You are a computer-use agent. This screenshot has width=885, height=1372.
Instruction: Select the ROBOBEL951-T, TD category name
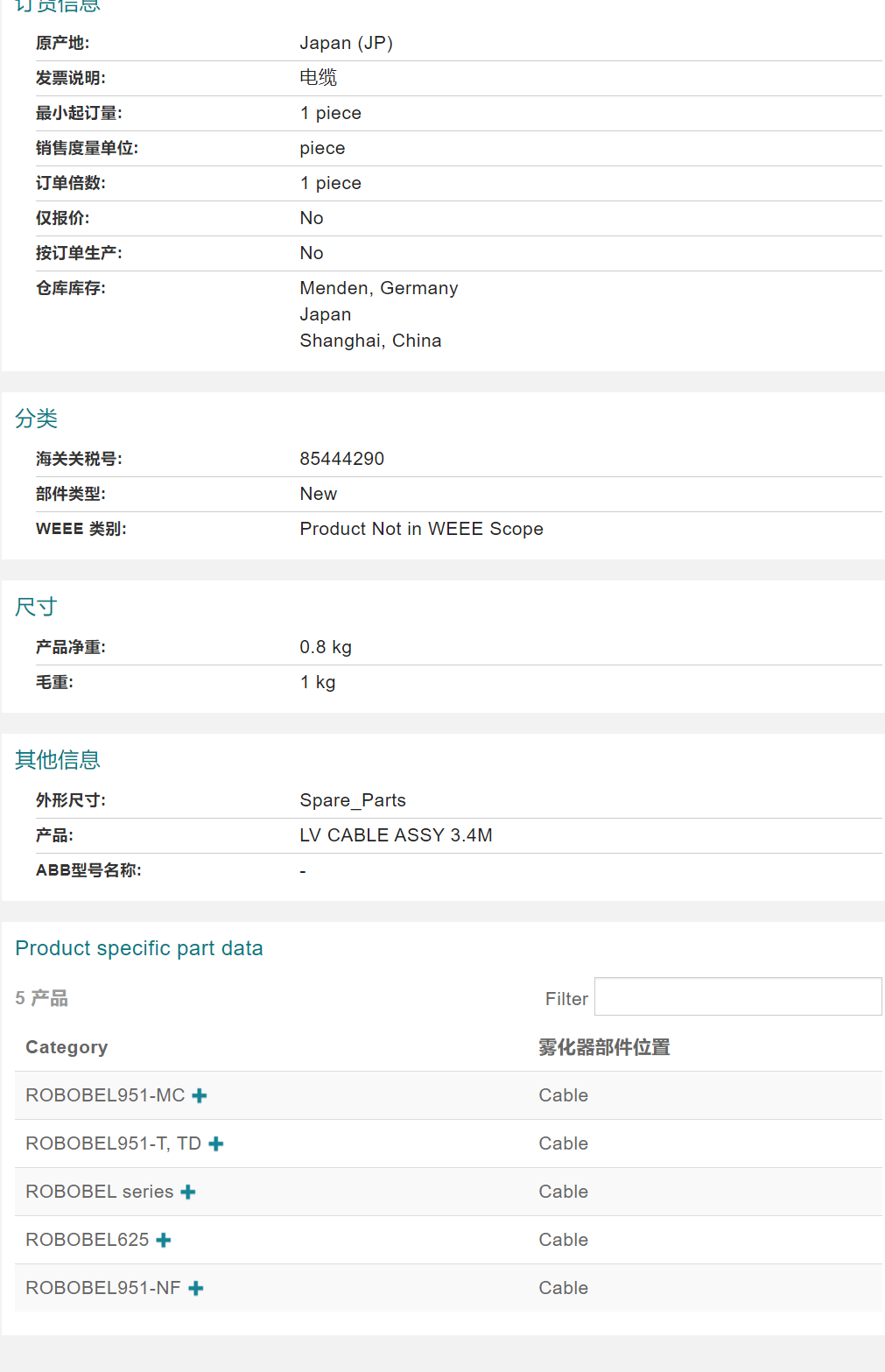coord(113,1143)
